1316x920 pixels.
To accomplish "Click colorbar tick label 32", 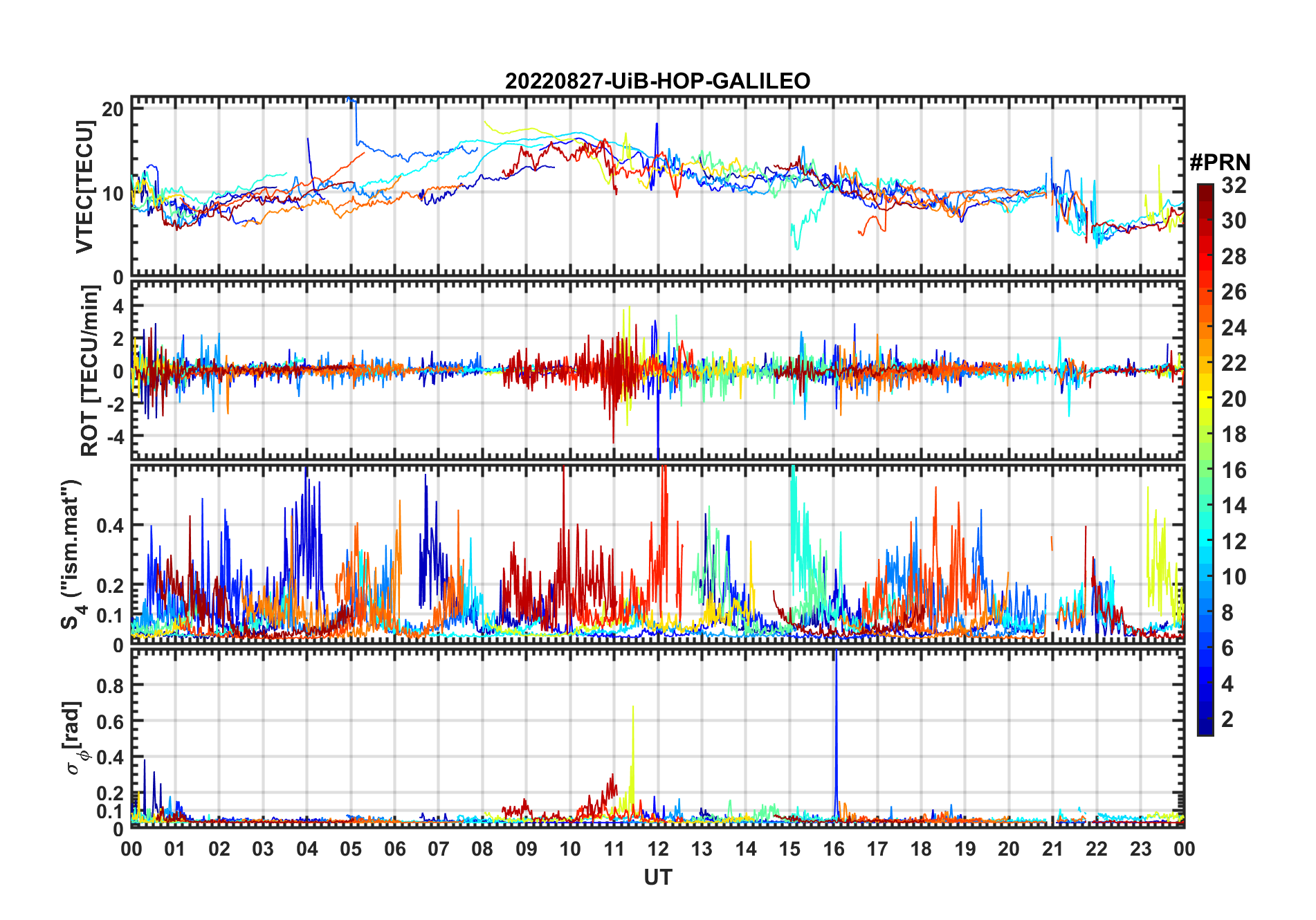I will [1234, 185].
